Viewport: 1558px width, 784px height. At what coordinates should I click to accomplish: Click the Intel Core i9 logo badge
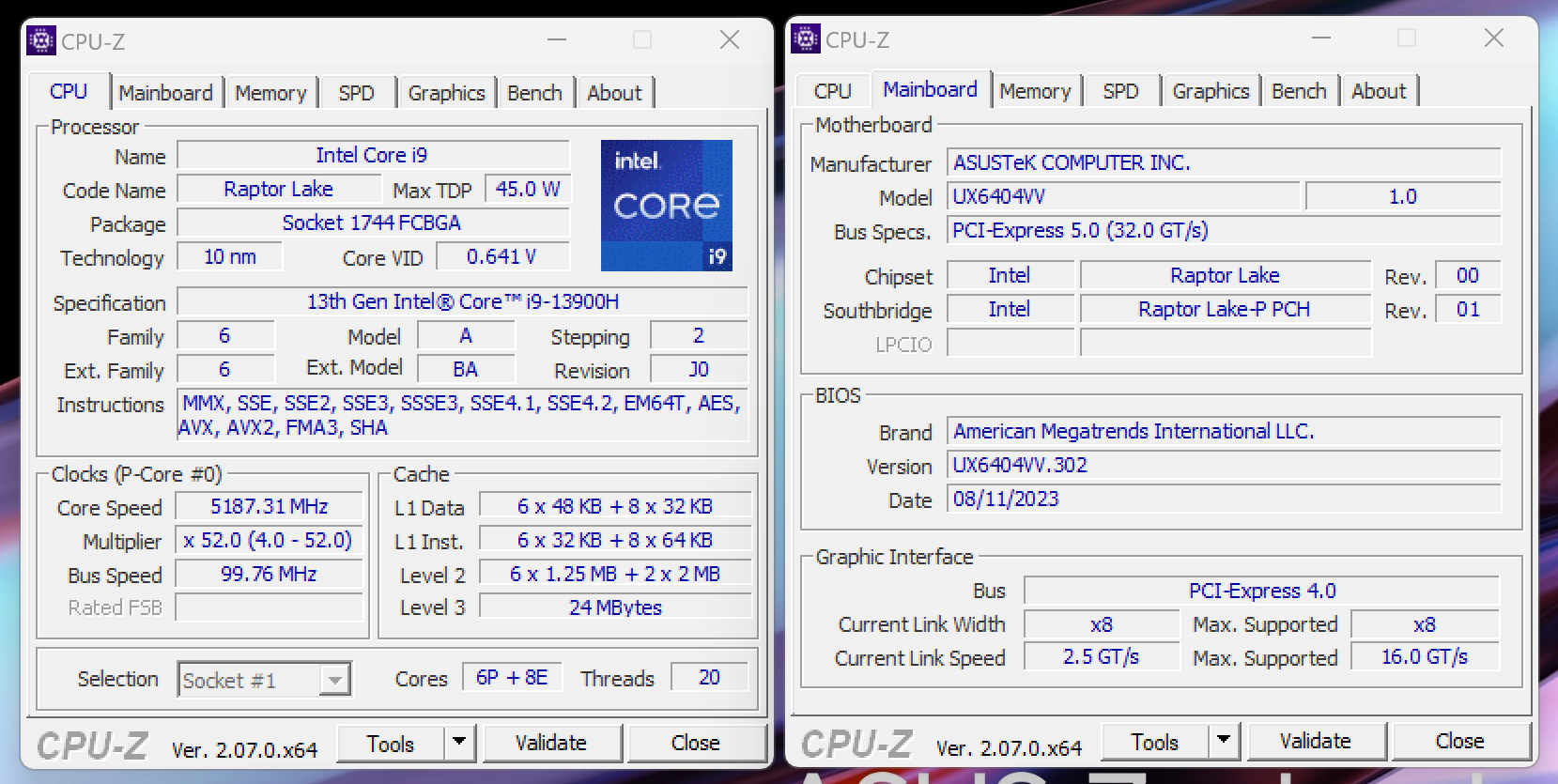667,206
